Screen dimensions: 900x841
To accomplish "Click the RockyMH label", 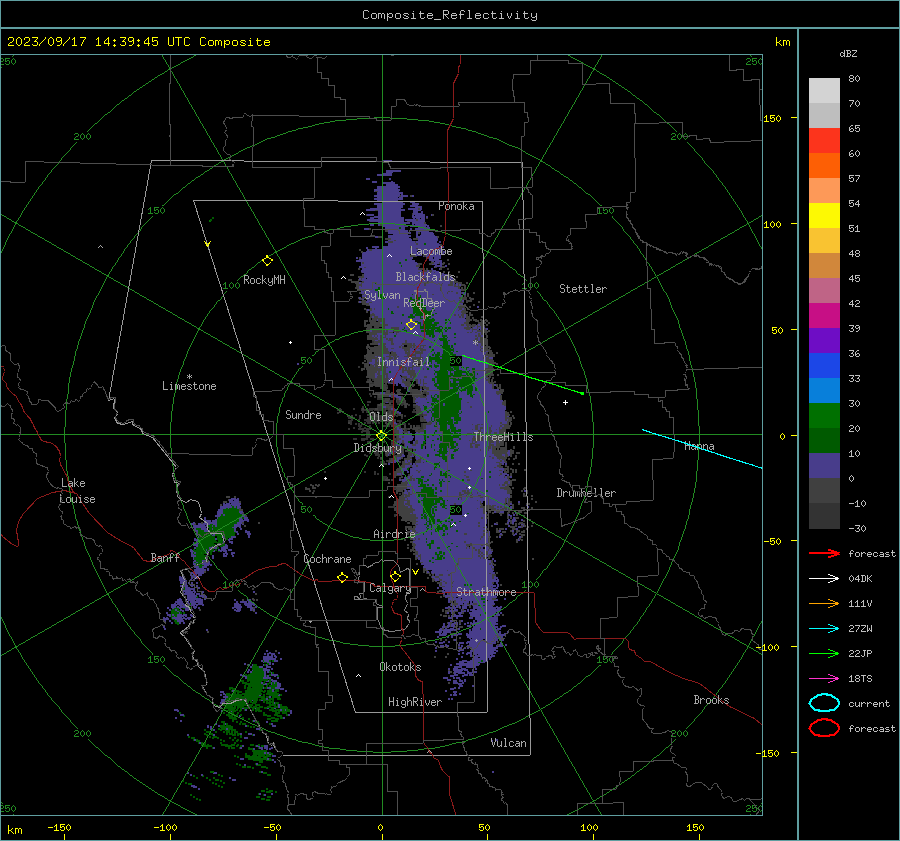I will [x=264, y=280].
